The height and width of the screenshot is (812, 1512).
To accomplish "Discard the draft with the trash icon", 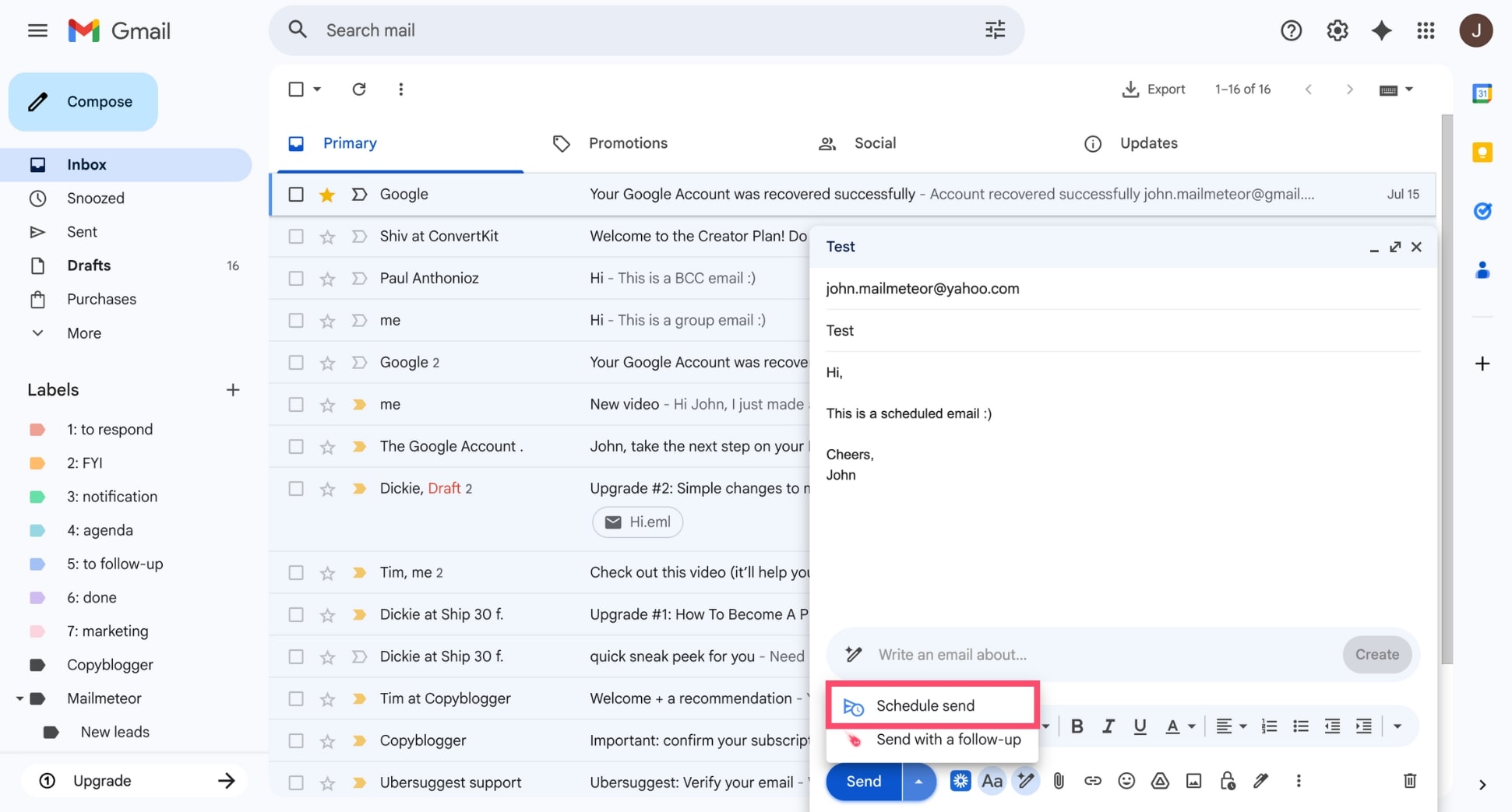I will click(1409, 781).
